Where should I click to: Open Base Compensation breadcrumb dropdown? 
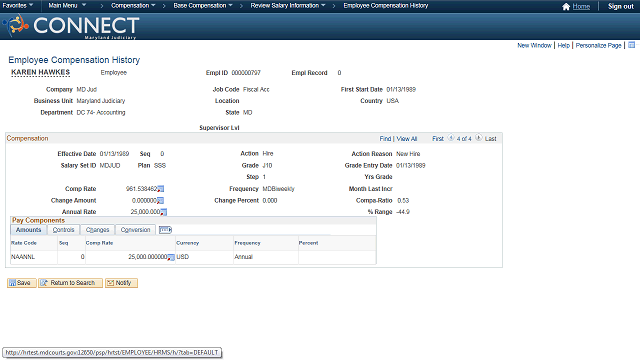click(x=203, y=6)
